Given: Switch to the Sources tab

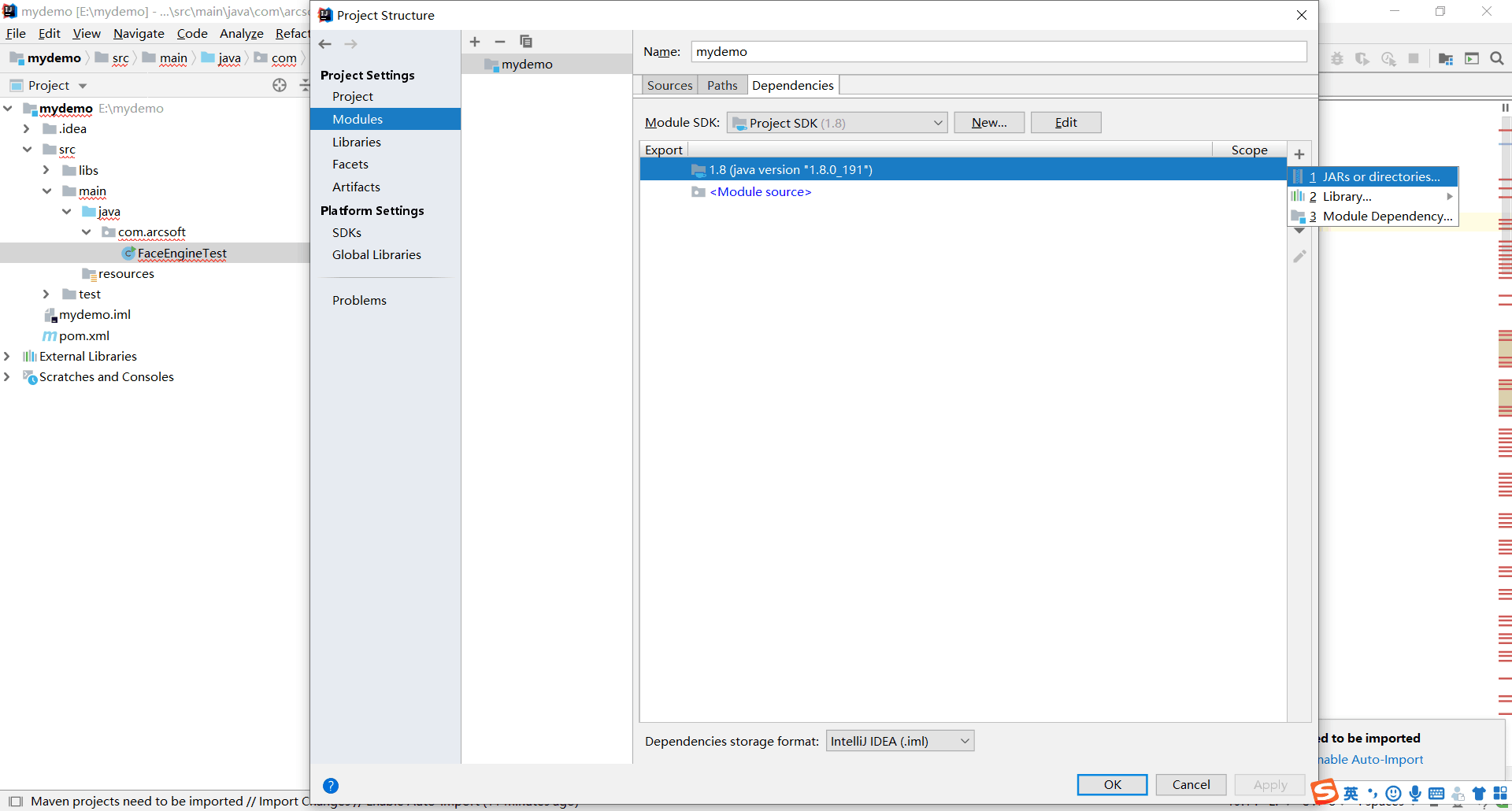Looking at the screenshot, I should point(669,84).
